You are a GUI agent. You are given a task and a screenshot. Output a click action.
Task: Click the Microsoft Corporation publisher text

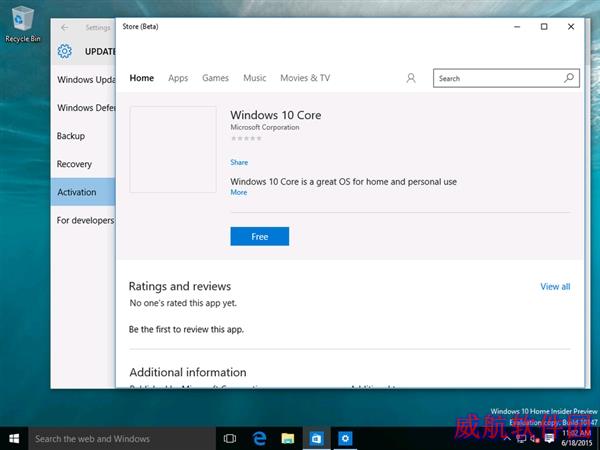click(x=265, y=127)
